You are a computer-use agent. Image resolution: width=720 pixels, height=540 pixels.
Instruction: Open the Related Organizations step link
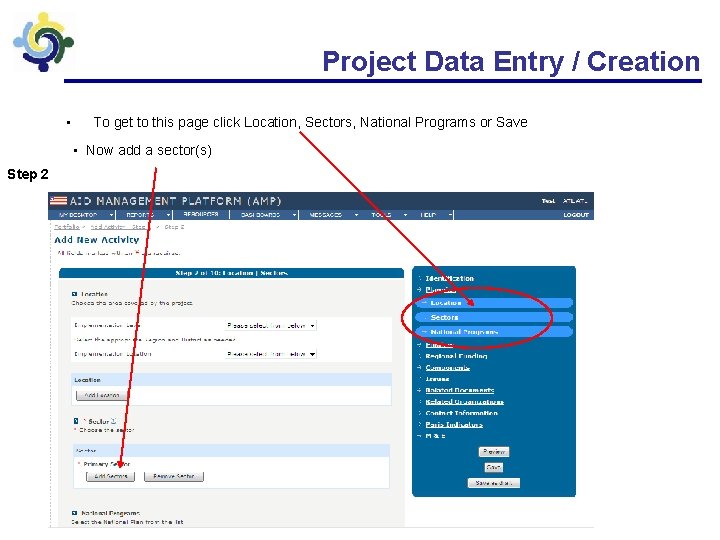[465, 402]
